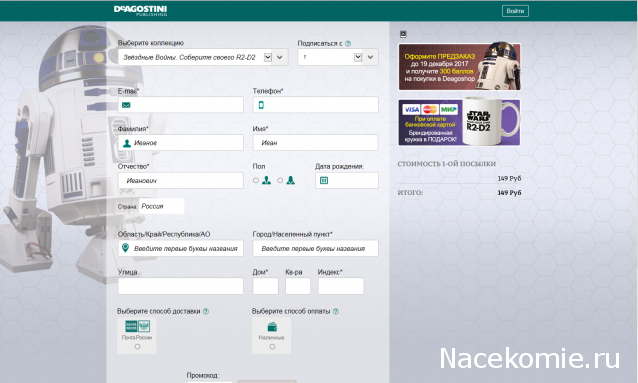Click the phone icon in Телефон field
The image size is (638, 383).
coord(261,105)
